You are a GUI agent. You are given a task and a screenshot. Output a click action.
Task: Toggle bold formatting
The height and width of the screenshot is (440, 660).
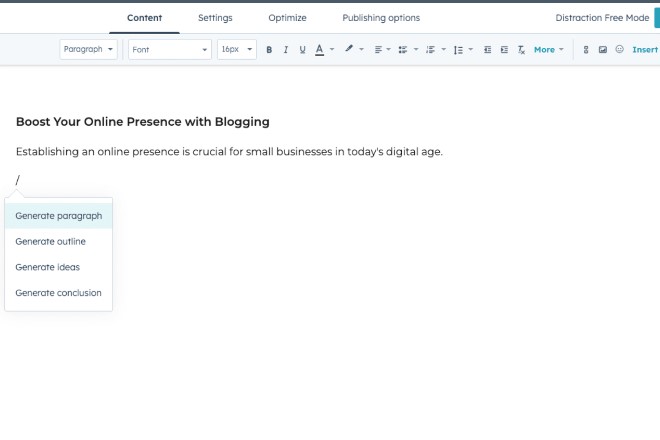(x=269, y=50)
